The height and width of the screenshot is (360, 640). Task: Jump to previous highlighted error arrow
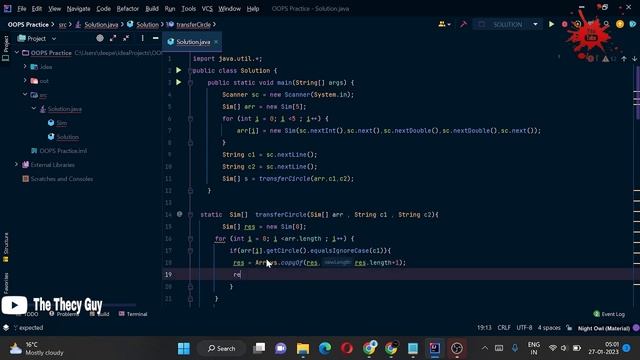[624, 59]
